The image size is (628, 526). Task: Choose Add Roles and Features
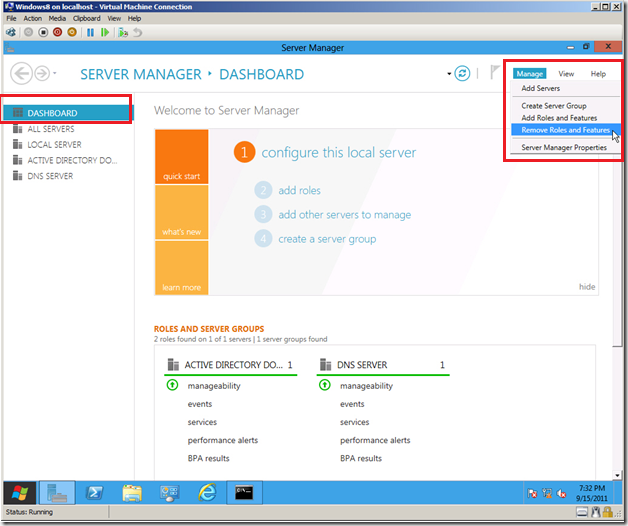pos(566,118)
